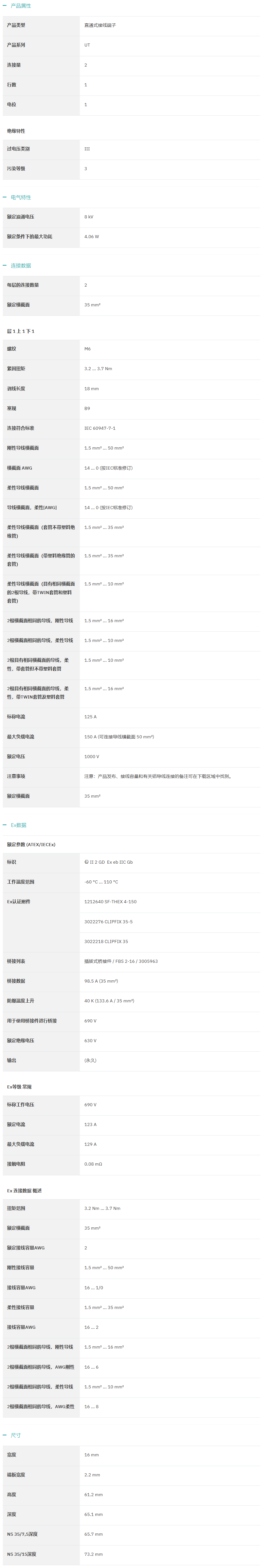Screen dimensions: 262x1568
Task: Select the 4.06 W power loss value
Action: pyautogui.click(x=92, y=237)
